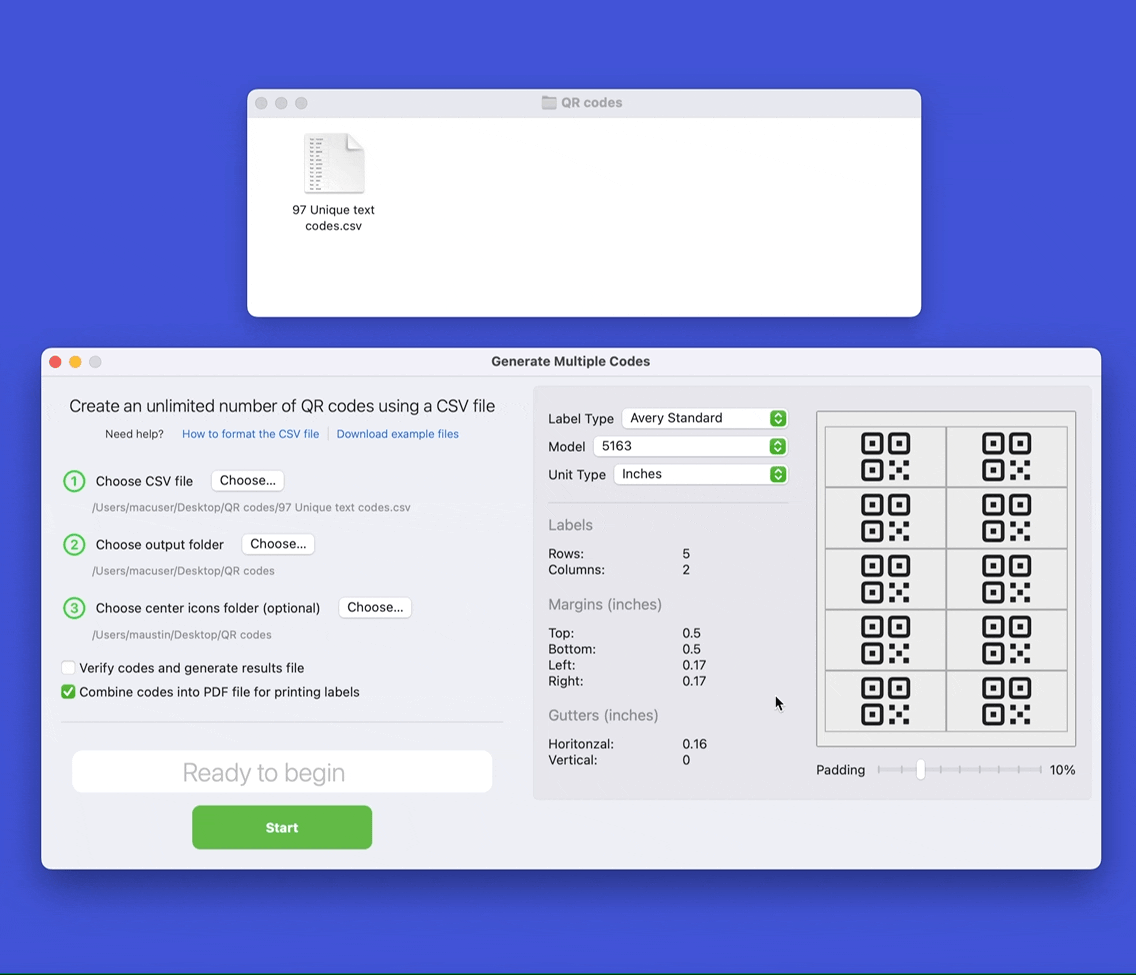Click Choose button for CSV file
1136x975 pixels.
[x=248, y=480]
